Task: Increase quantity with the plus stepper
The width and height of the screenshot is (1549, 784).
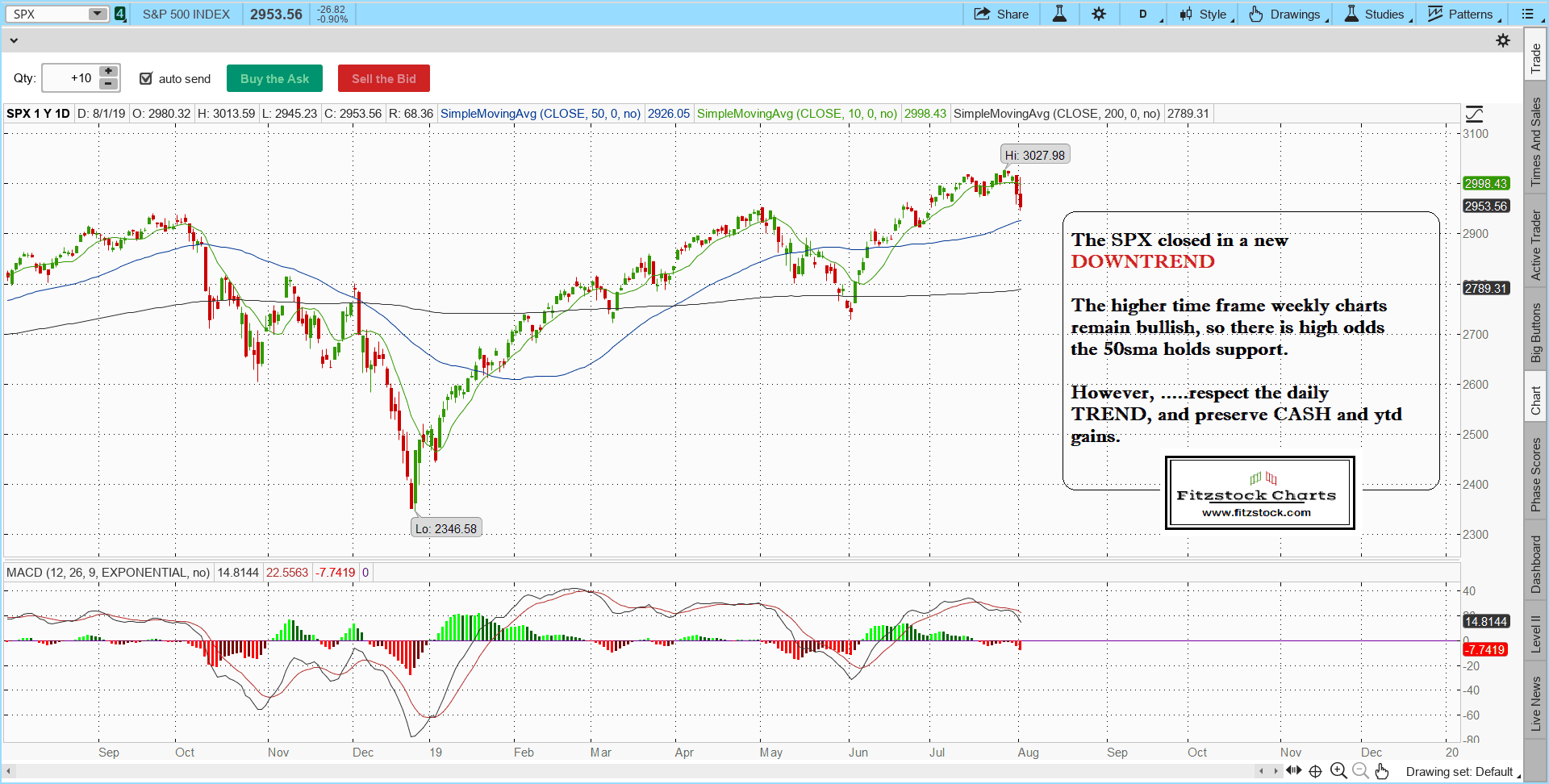Action: [108, 72]
